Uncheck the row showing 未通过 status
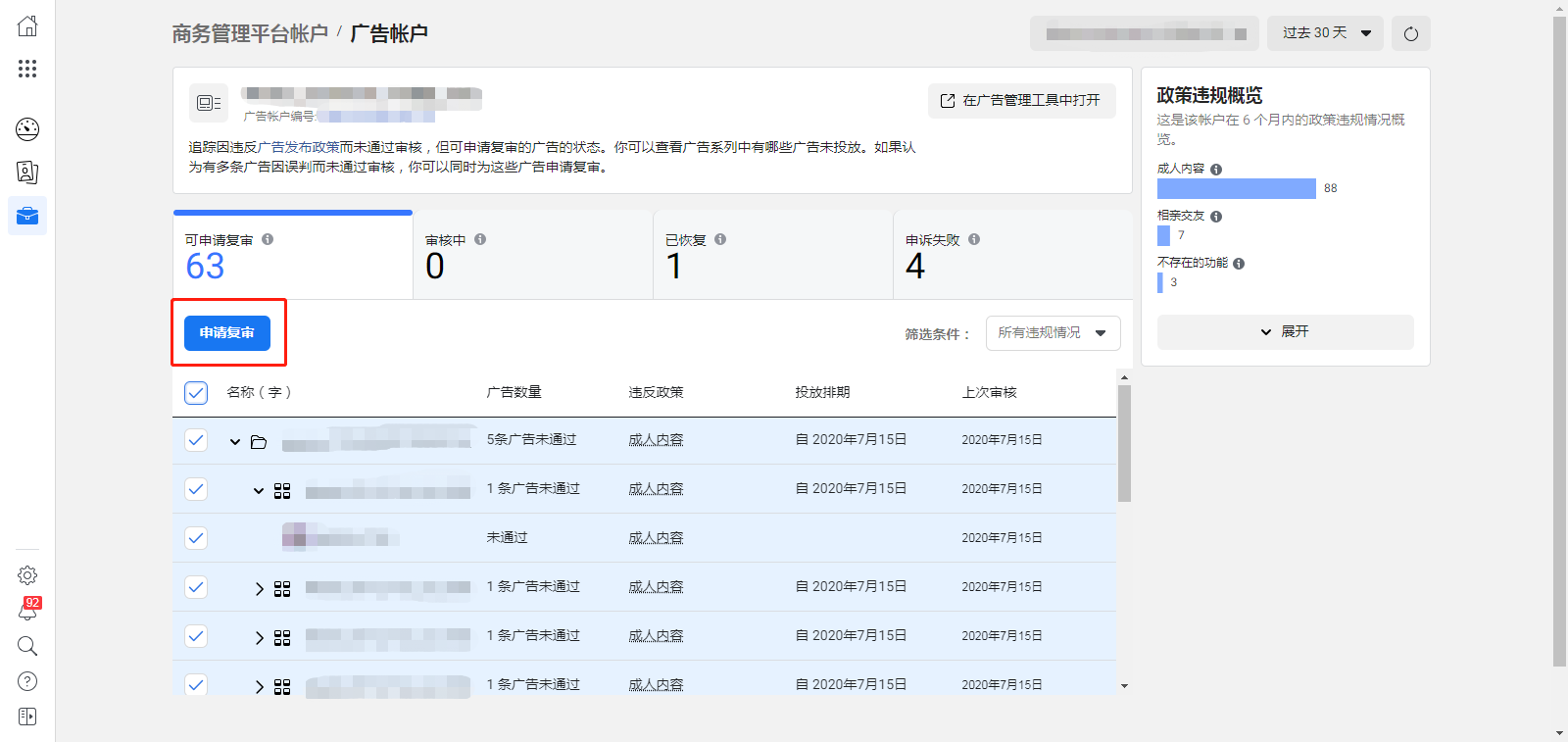Image resolution: width=1568 pixels, height=742 pixels. [196, 538]
